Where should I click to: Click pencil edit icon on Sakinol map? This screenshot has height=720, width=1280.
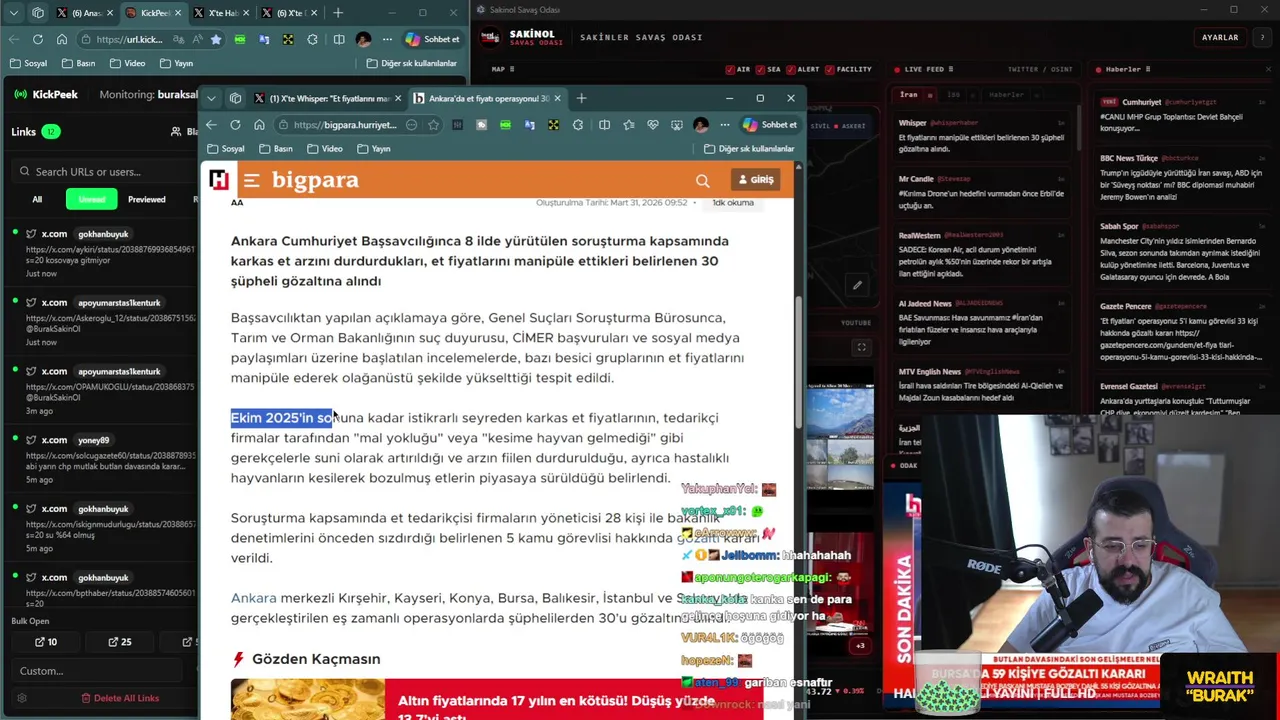coord(857,285)
